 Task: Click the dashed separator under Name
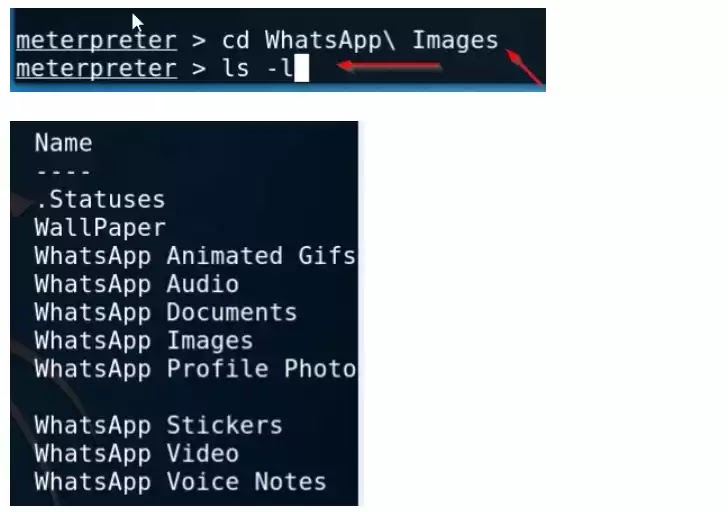coord(63,172)
